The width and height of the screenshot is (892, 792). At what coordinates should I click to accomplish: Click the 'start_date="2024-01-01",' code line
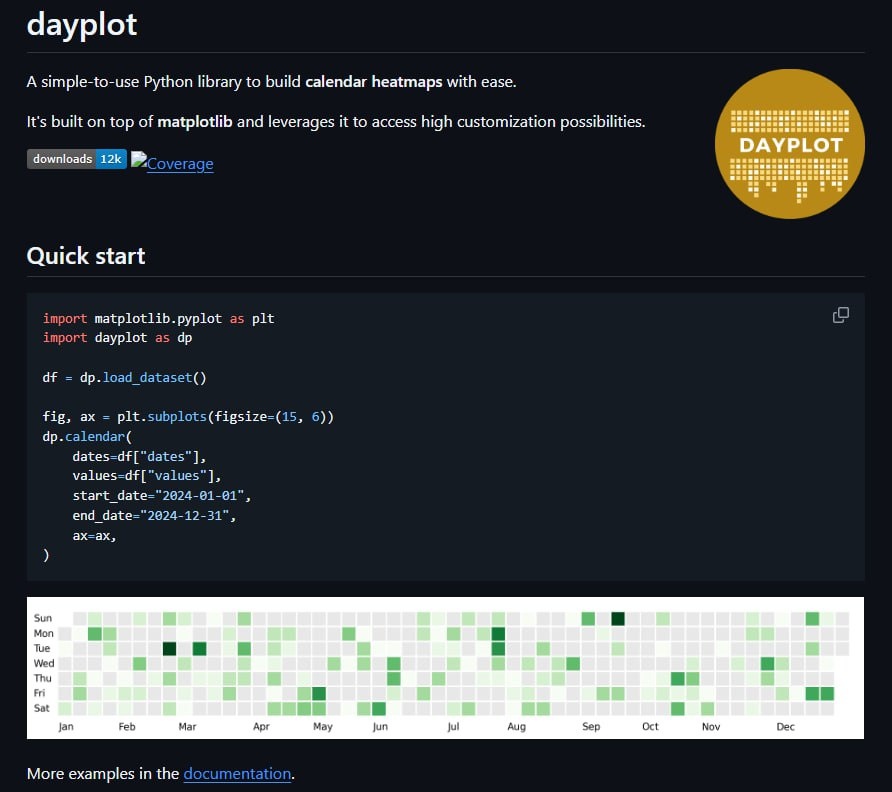pos(162,496)
